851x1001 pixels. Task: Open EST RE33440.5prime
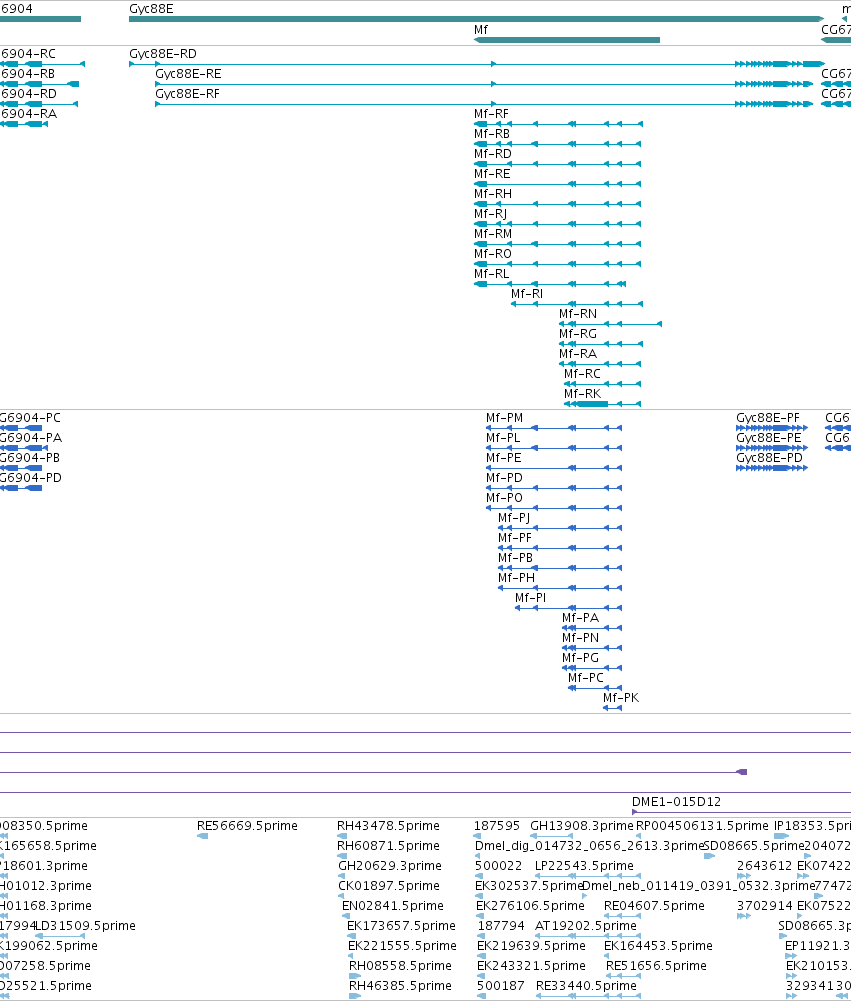click(586, 986)
